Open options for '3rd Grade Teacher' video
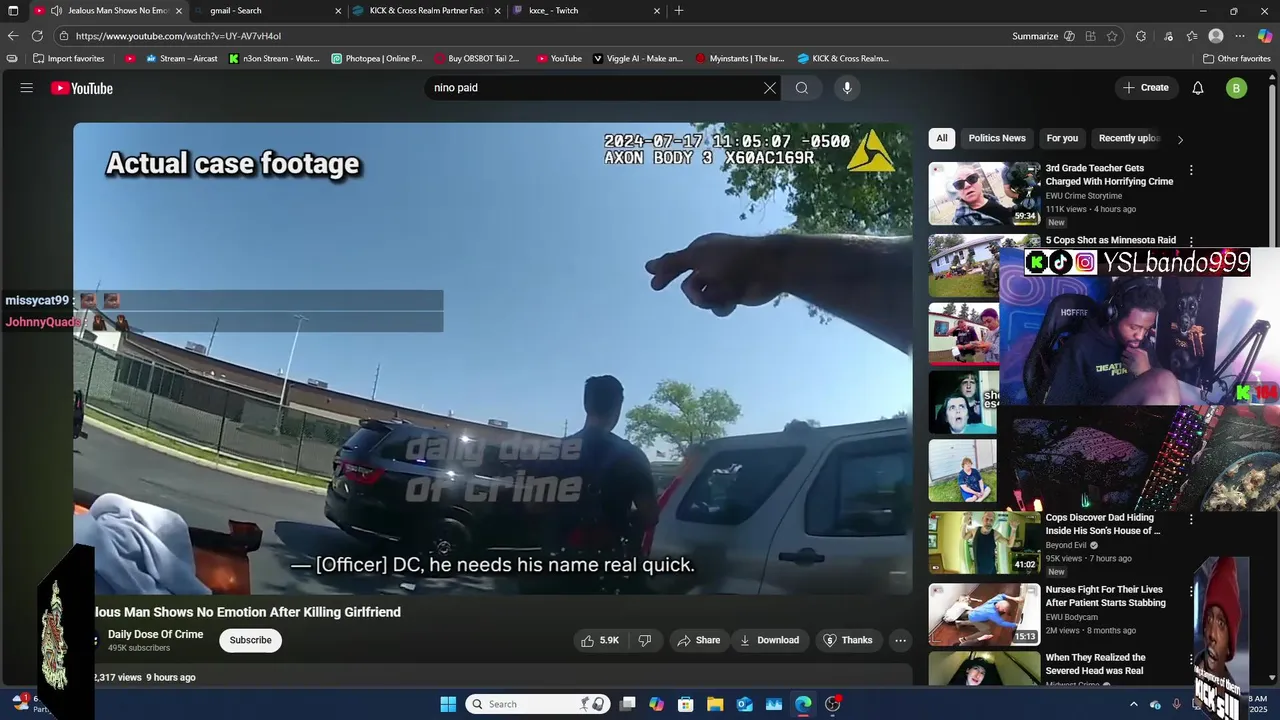 (x=1190, y=170)
